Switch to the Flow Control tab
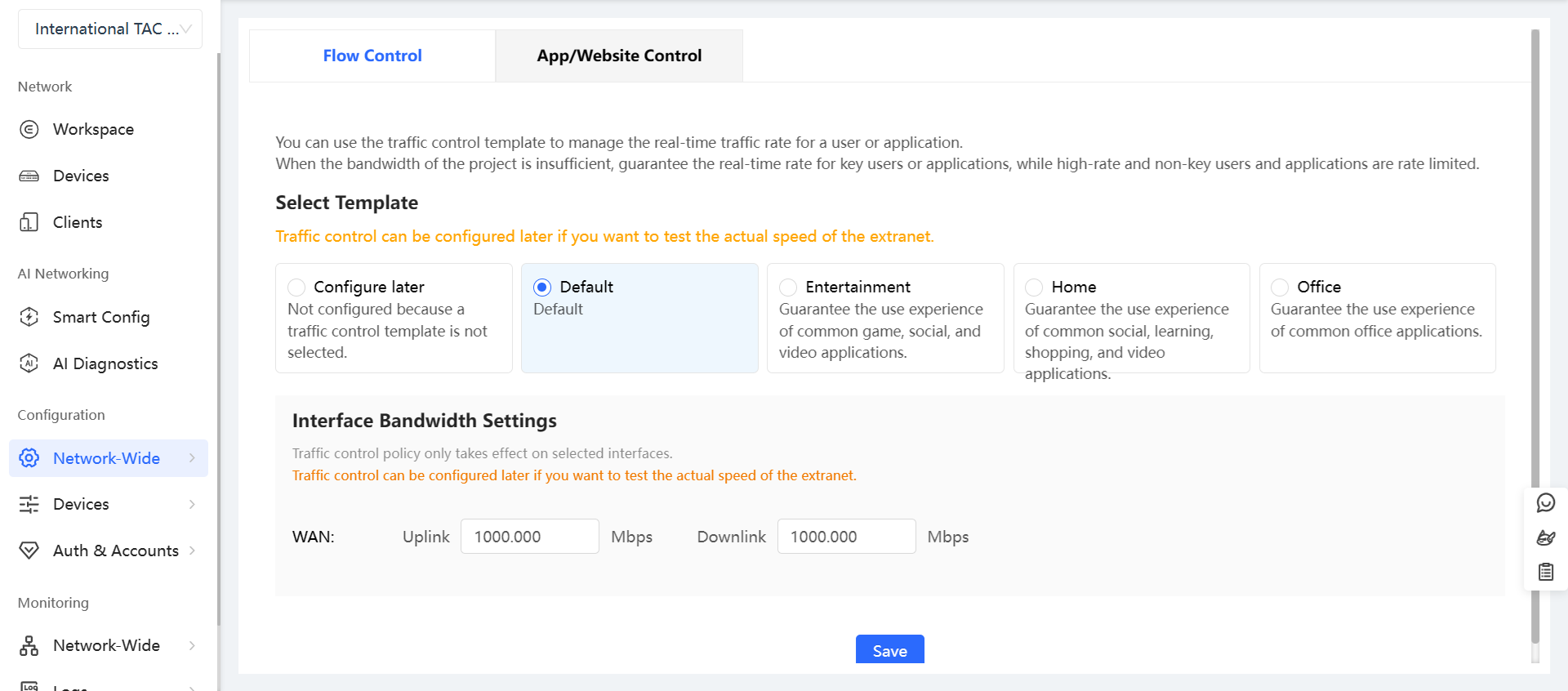The height and width of the screenshot is (691, 1568). click(x=372, y=56)
